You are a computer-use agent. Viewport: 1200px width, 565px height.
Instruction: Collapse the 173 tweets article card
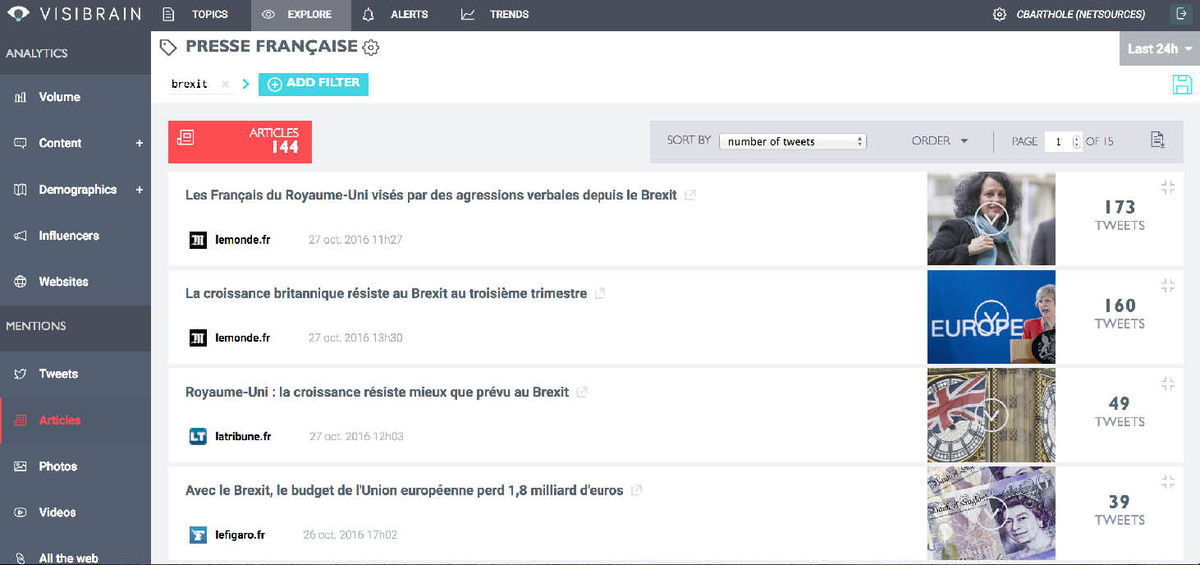click(x=1167, y=187)
